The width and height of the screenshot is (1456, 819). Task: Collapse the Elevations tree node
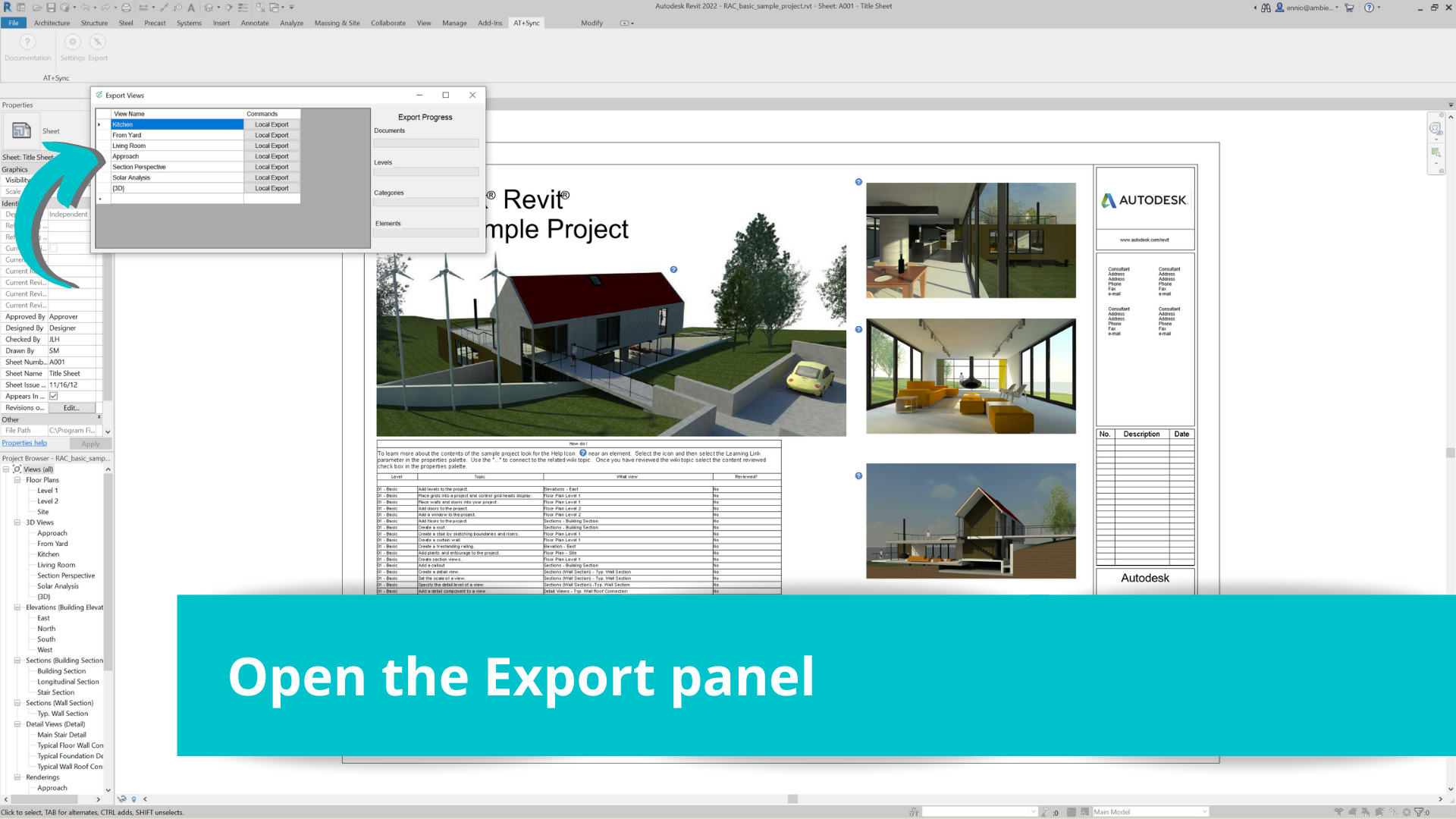17,607
